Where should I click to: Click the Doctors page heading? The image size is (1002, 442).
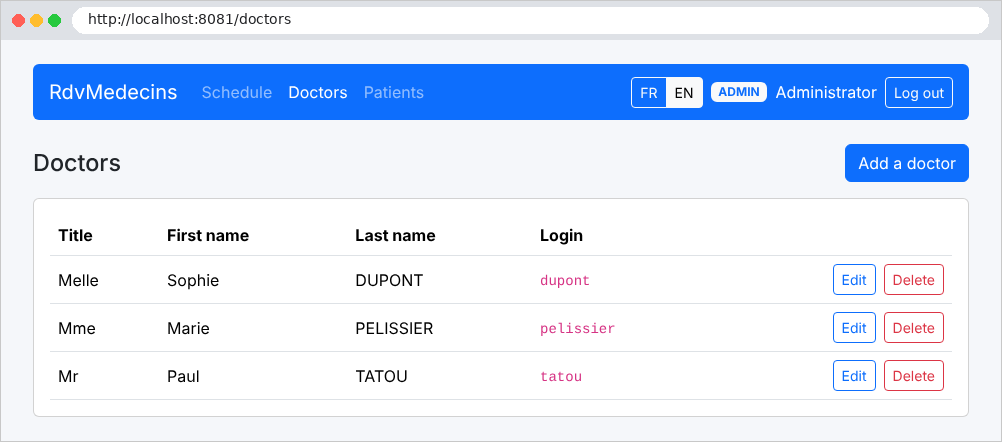[x=77, y=163]
